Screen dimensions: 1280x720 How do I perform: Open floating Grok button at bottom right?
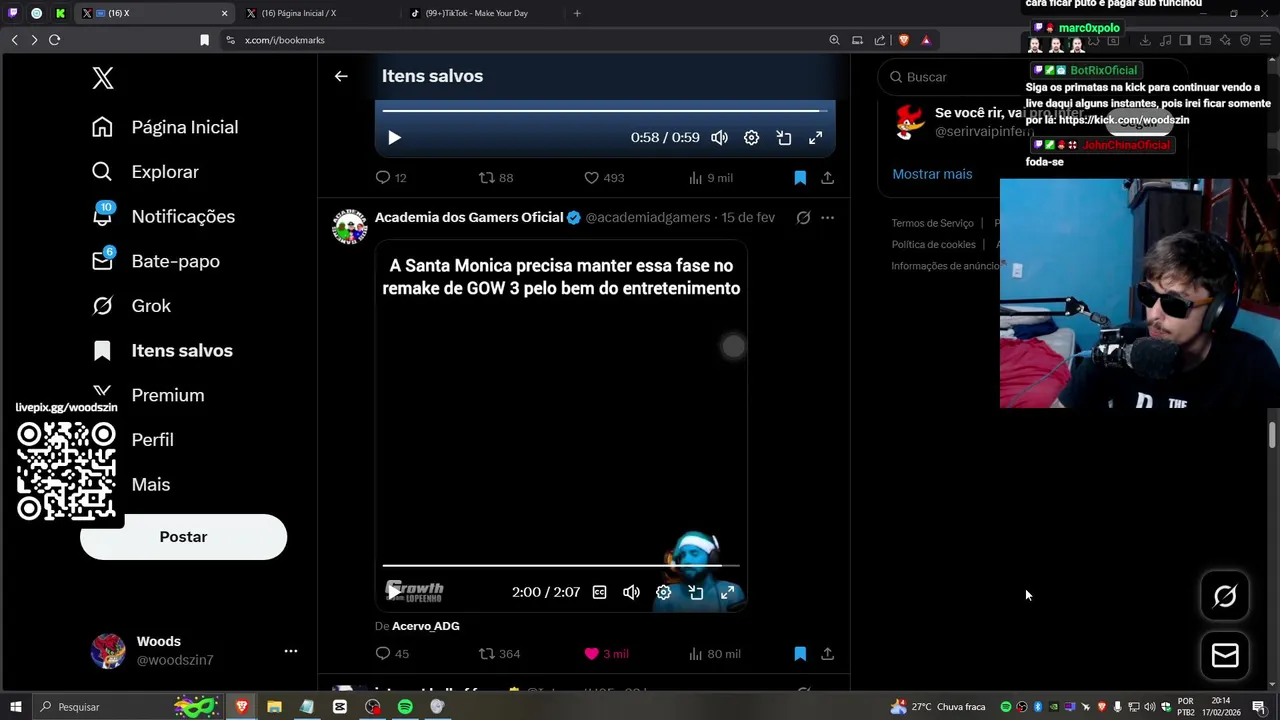tap(1225, 596)
